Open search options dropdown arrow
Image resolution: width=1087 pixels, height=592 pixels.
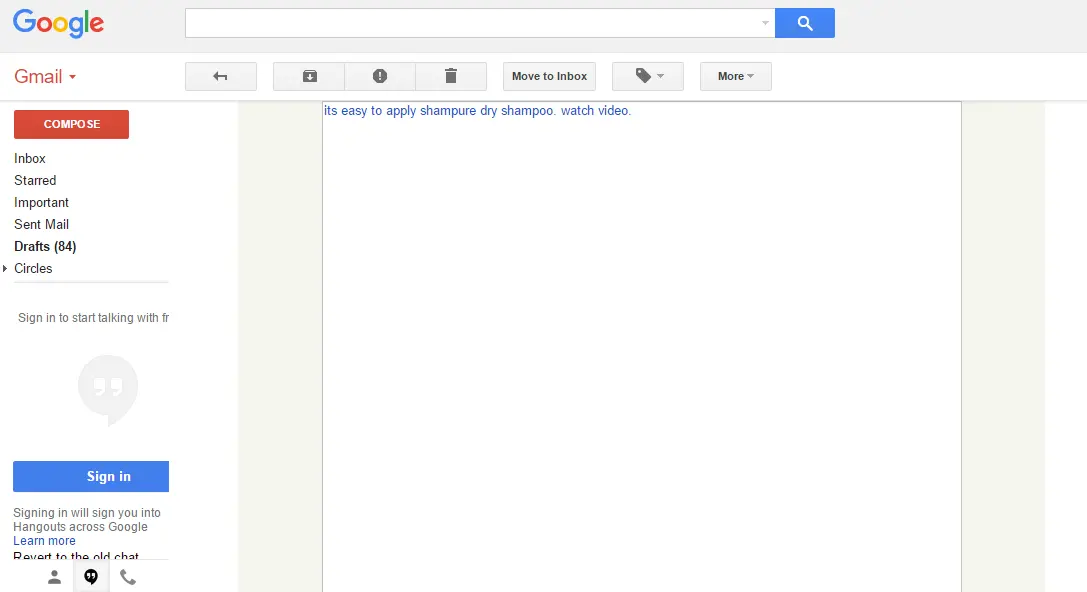click(765, 23)
